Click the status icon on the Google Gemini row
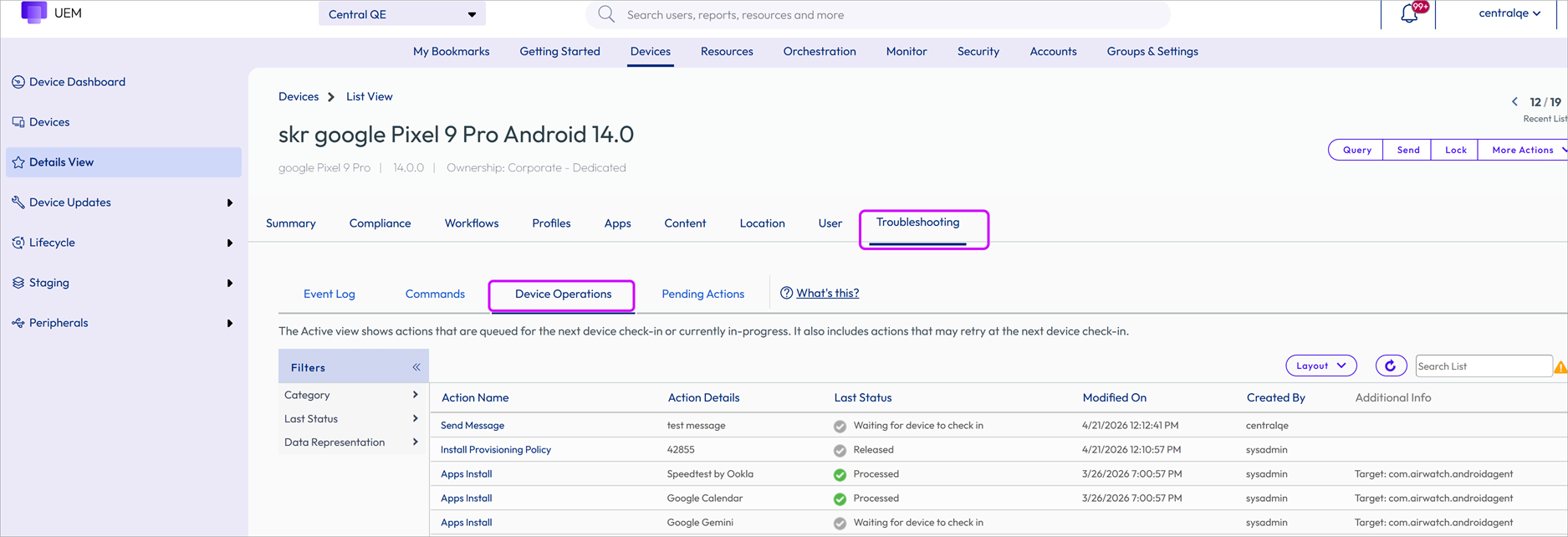1568x537 pixels. point(840,523)
